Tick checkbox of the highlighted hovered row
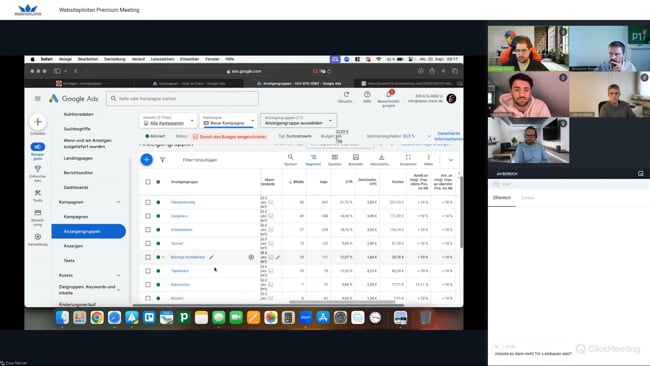 pos(148,257)
